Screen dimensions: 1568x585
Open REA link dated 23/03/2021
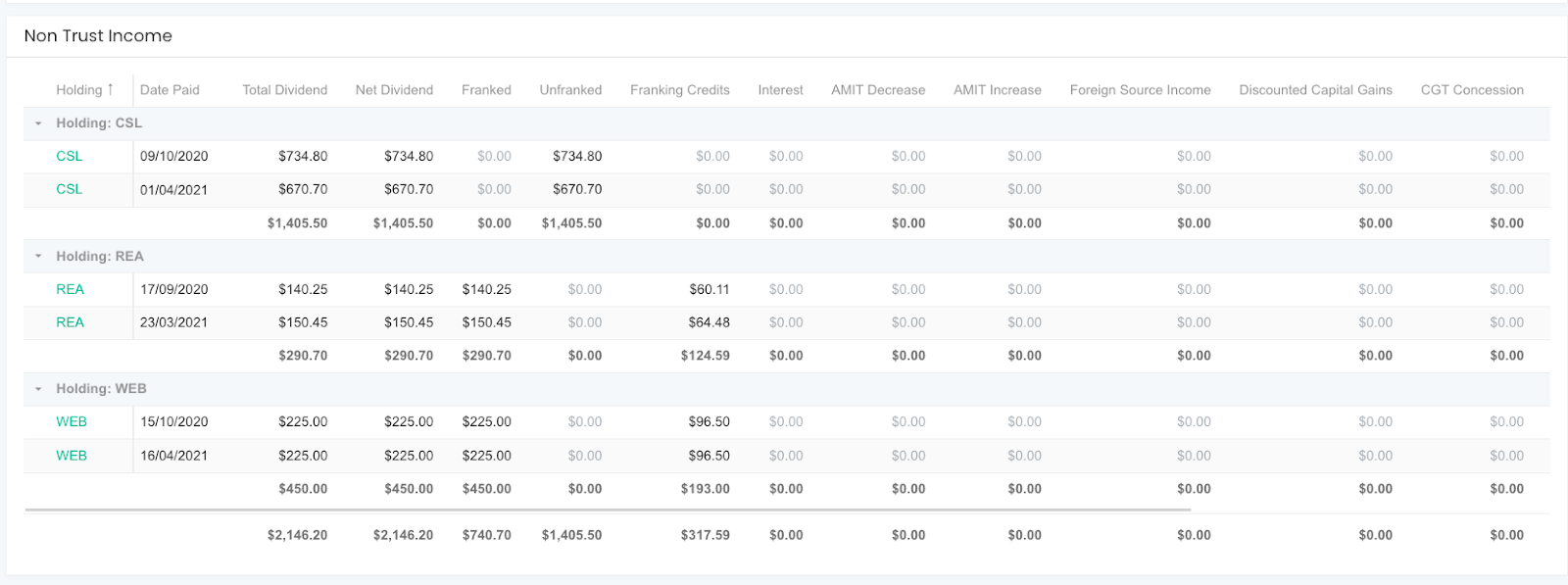70,322
